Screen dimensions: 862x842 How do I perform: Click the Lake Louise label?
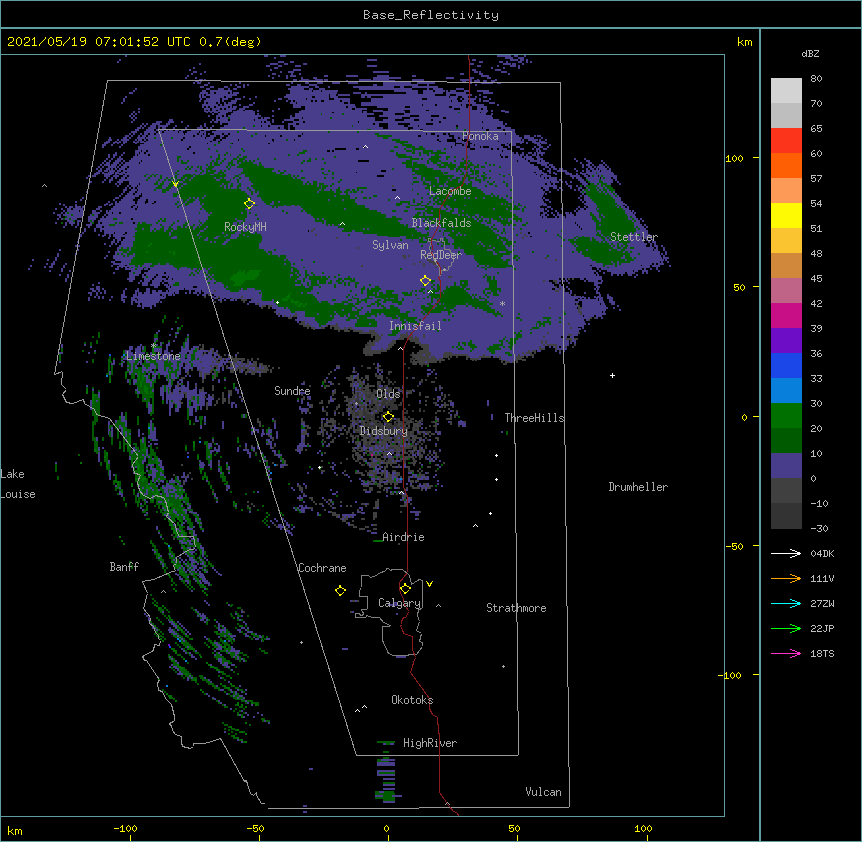(x=18, y=484)
